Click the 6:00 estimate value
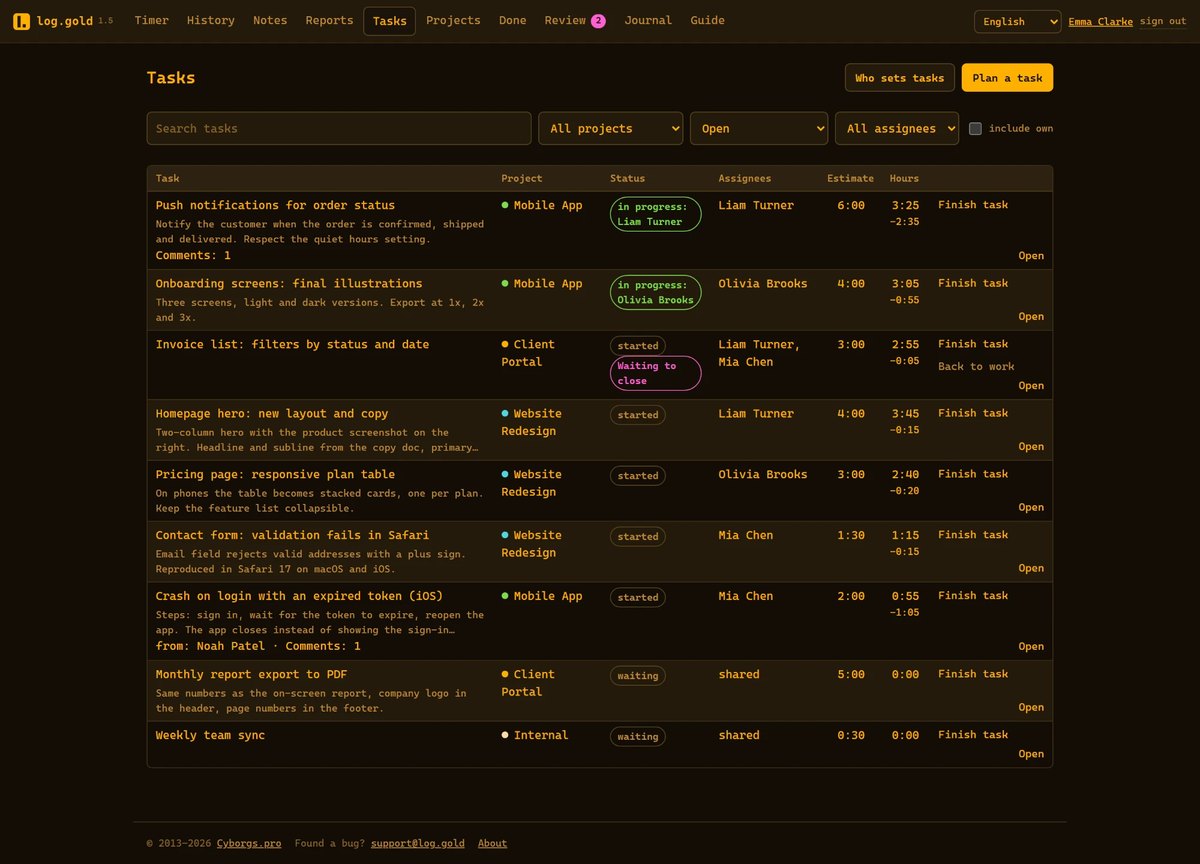 851,205
